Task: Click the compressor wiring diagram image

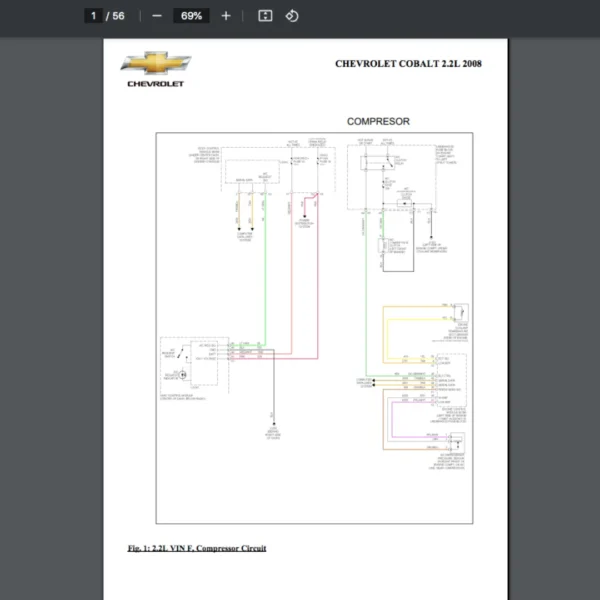Action: tap(314, 328)
